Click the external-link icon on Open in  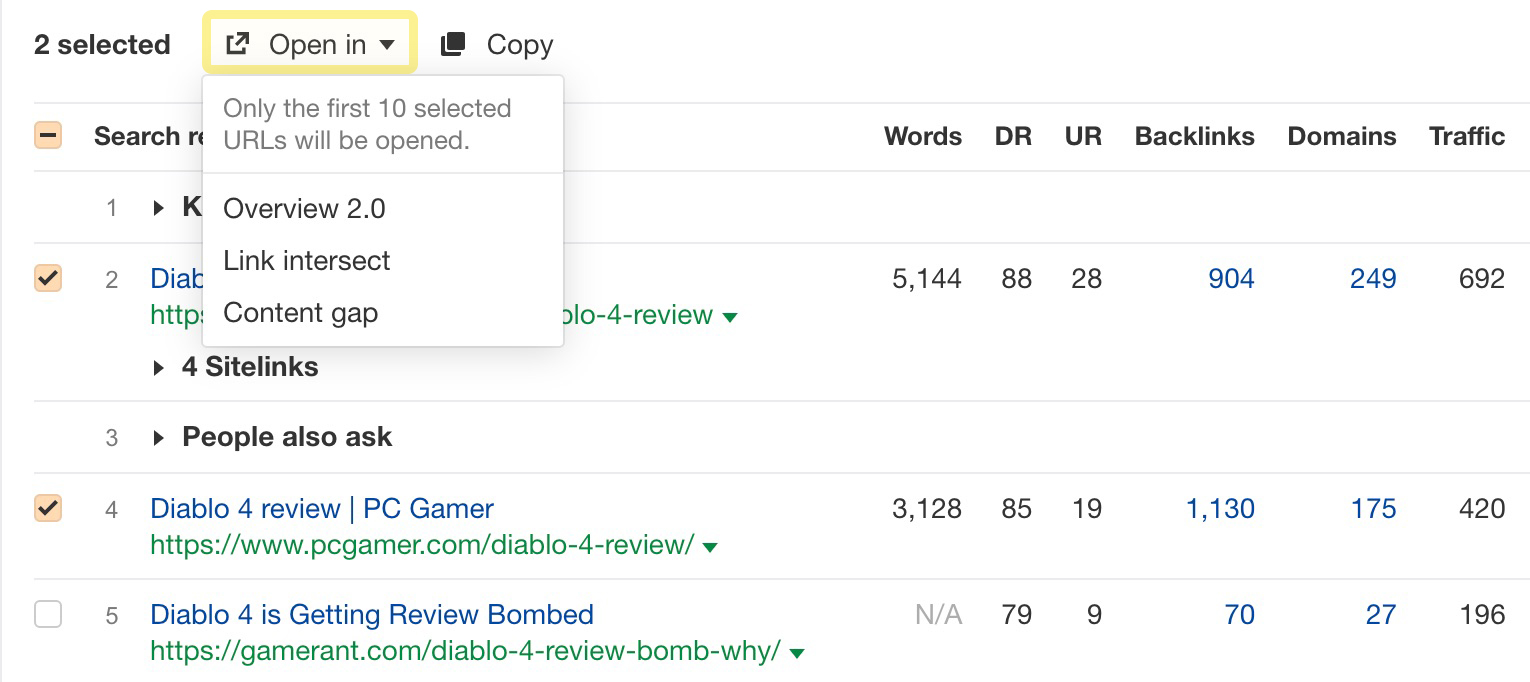coord(238,43)
